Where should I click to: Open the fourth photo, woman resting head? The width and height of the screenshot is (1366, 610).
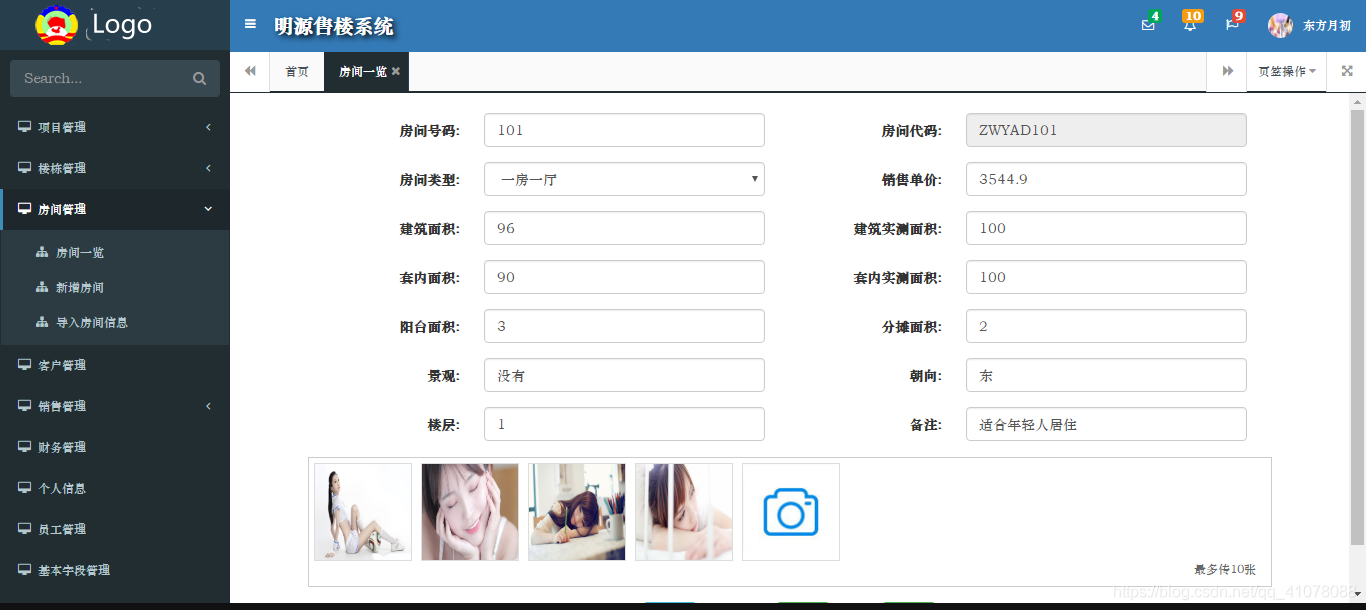coord(684,512)
